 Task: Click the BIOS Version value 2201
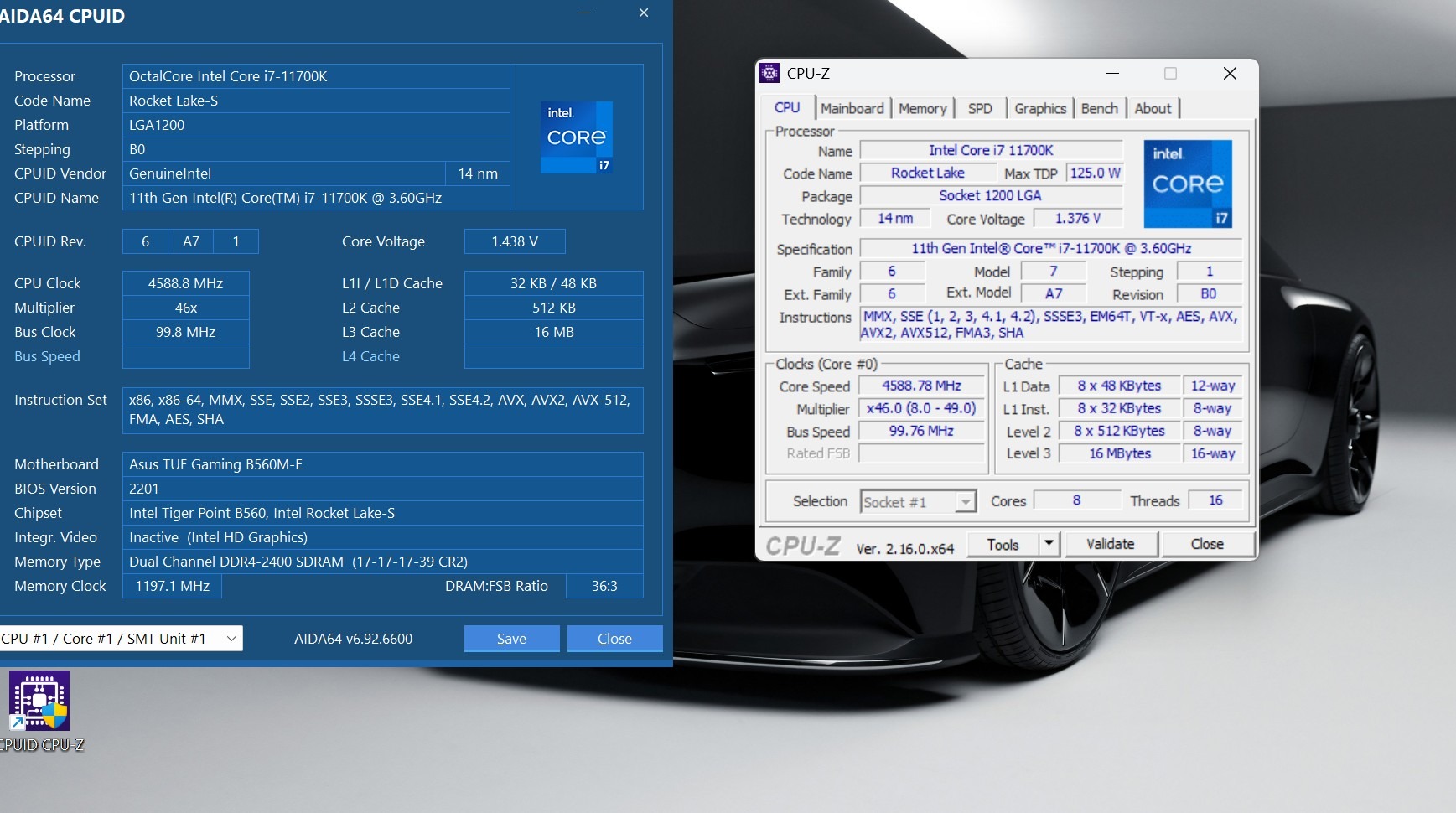383,489
